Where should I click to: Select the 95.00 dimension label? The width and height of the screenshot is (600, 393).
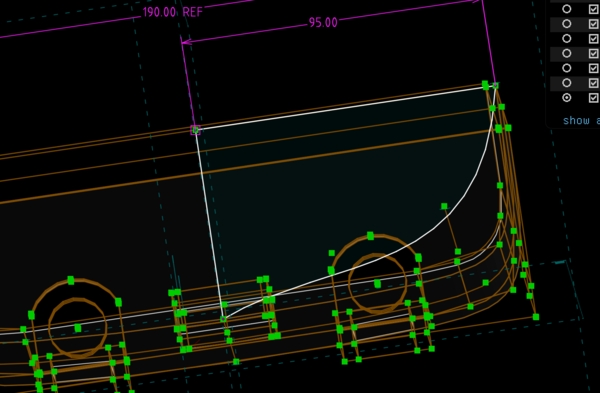(323, 23)
